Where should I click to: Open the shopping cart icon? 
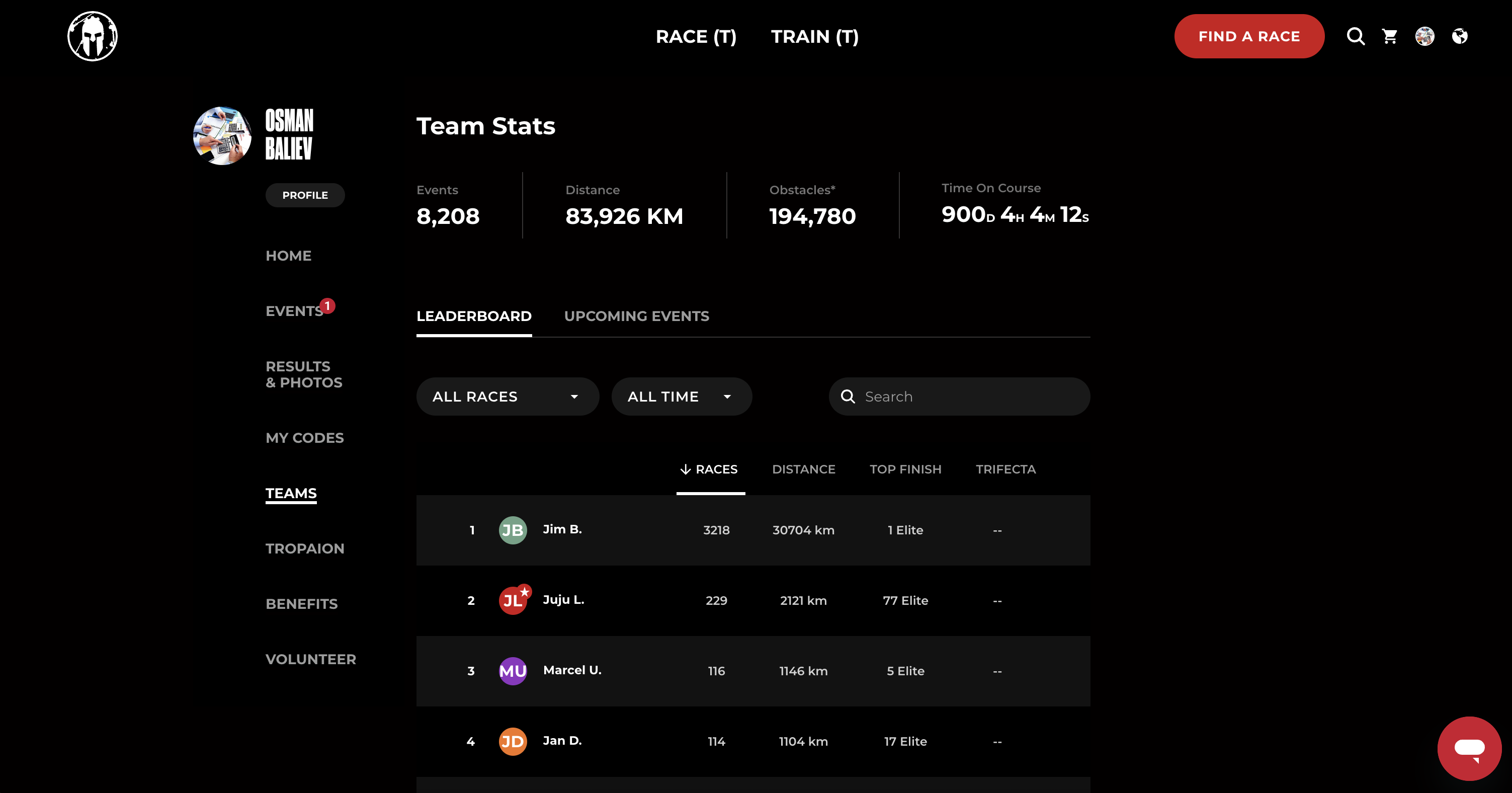coord(1389,36)
